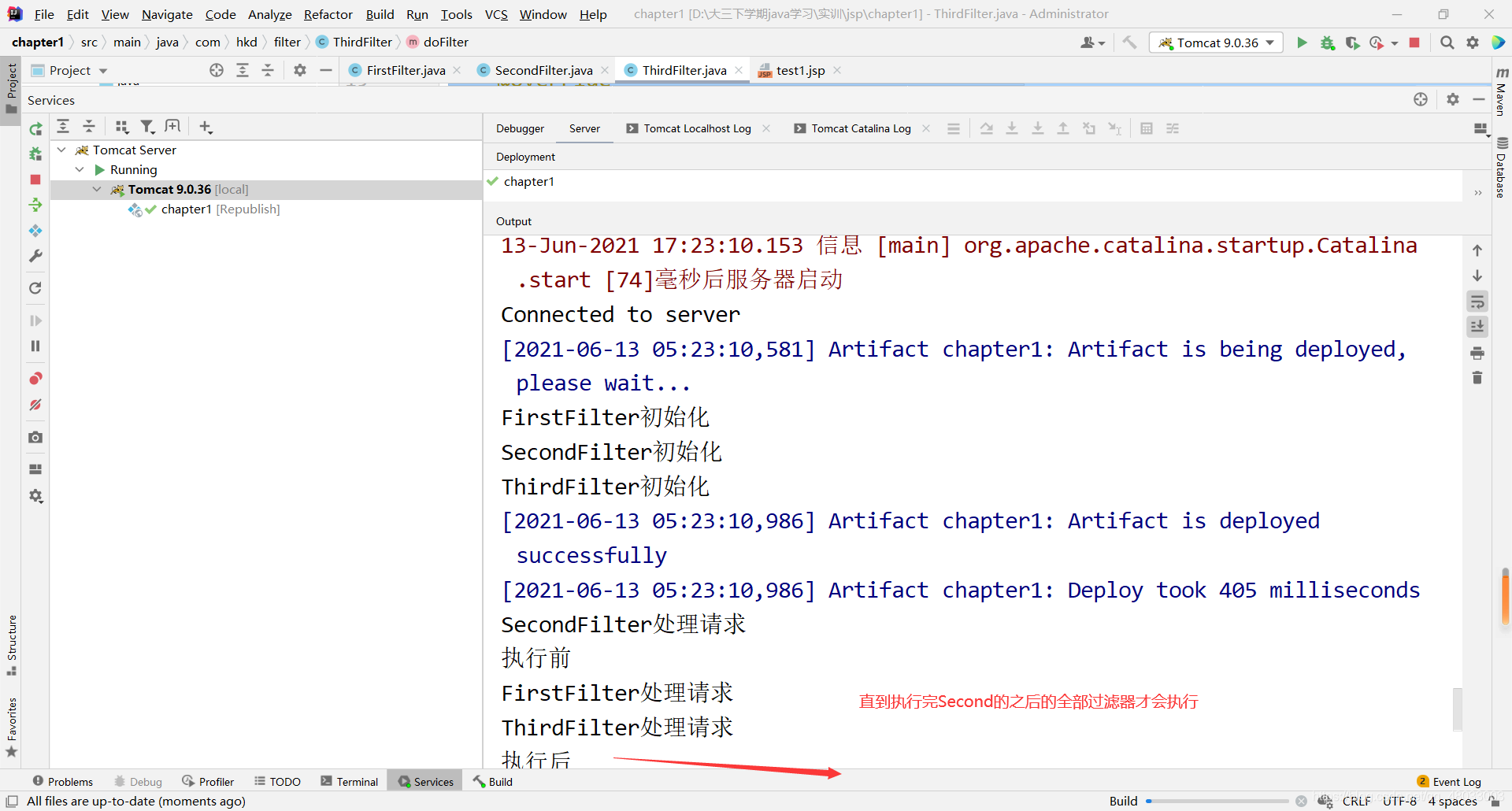Select chapter1 [Republish] deployment item
This screenshot has width=1512, height=811.
point(205,209)
